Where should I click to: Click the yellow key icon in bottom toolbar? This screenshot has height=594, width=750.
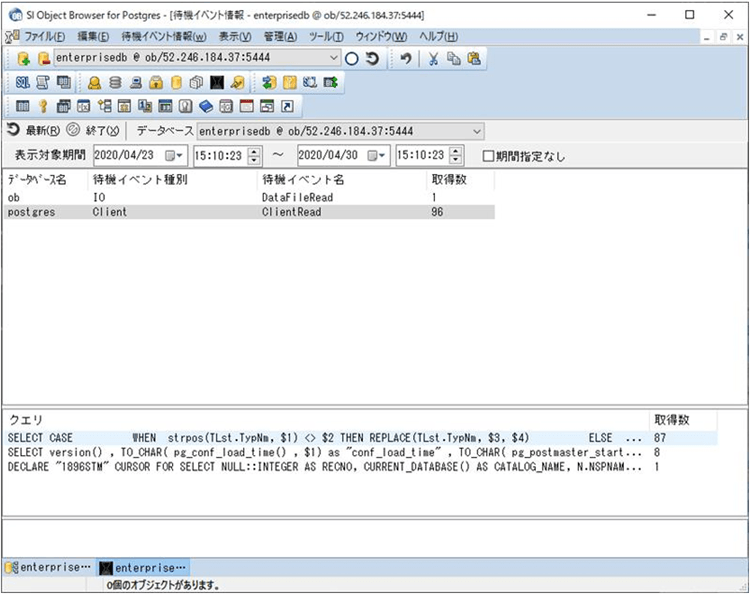[x=43, y=106]
